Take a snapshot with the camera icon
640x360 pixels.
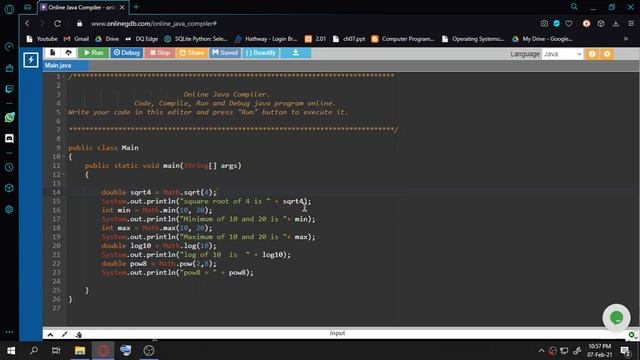point(544,24)
